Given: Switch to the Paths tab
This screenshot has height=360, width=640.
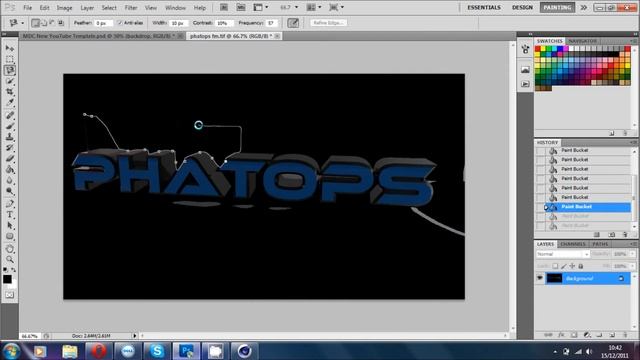Looking at the screenshot, I should 600,244.
